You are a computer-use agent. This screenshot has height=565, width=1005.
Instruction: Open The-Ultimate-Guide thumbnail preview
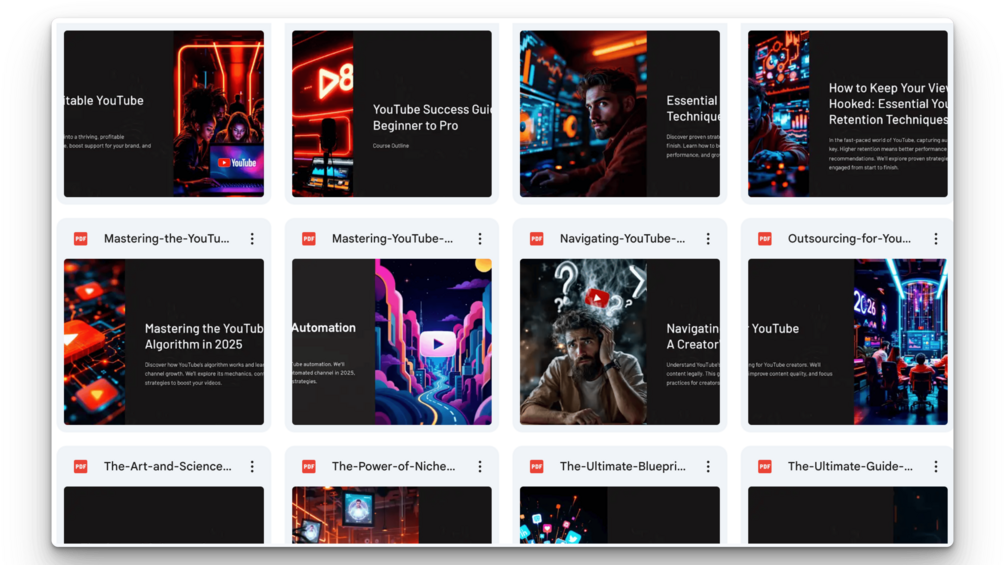point(847,515)
